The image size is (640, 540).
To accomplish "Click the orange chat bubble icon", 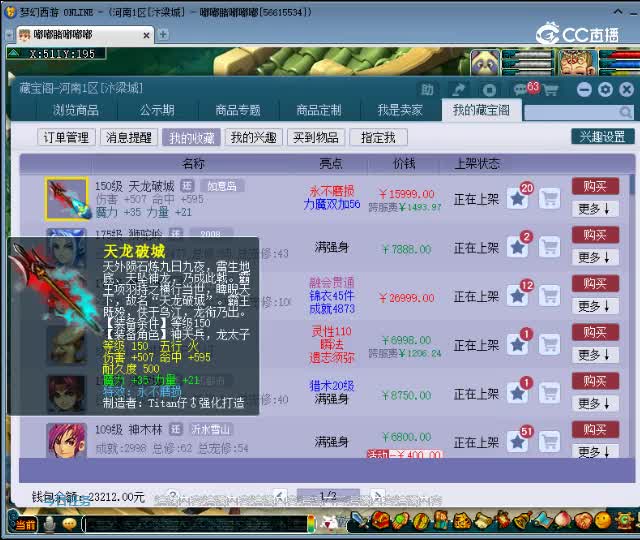I will [69, 524].
